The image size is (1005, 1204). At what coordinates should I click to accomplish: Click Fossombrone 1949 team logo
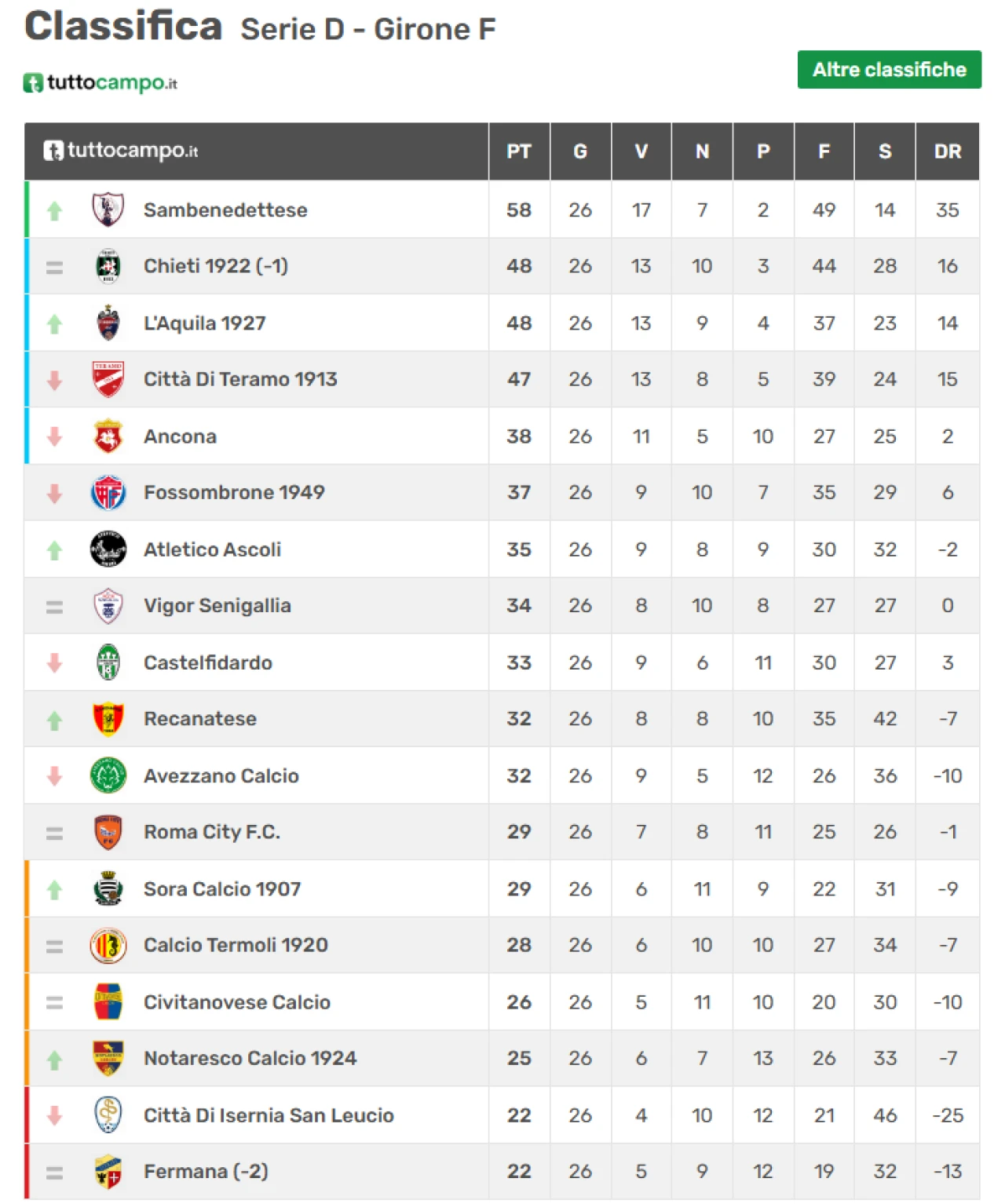[108, 492]
